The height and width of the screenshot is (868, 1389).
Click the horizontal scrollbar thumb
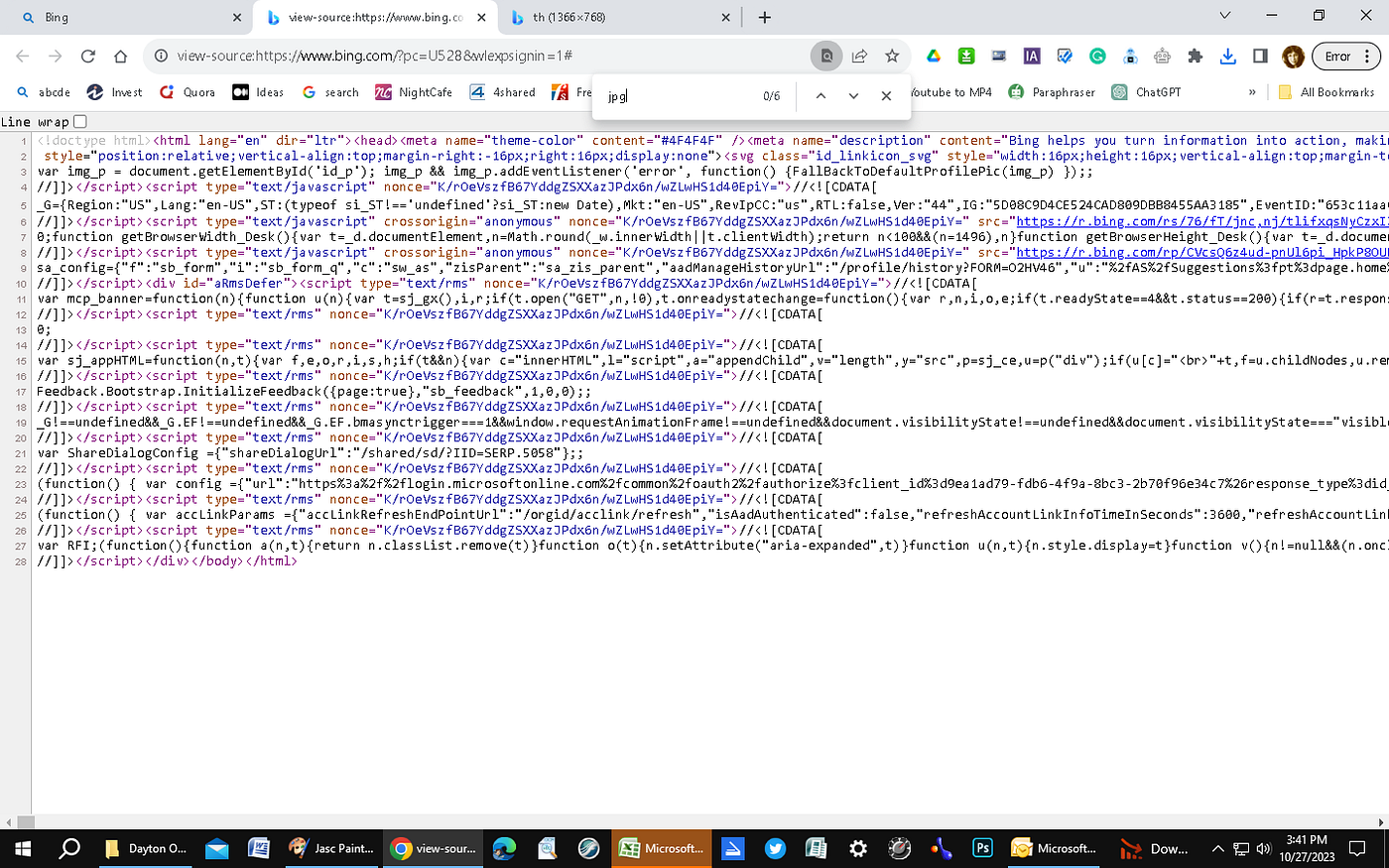click(25, 821)
